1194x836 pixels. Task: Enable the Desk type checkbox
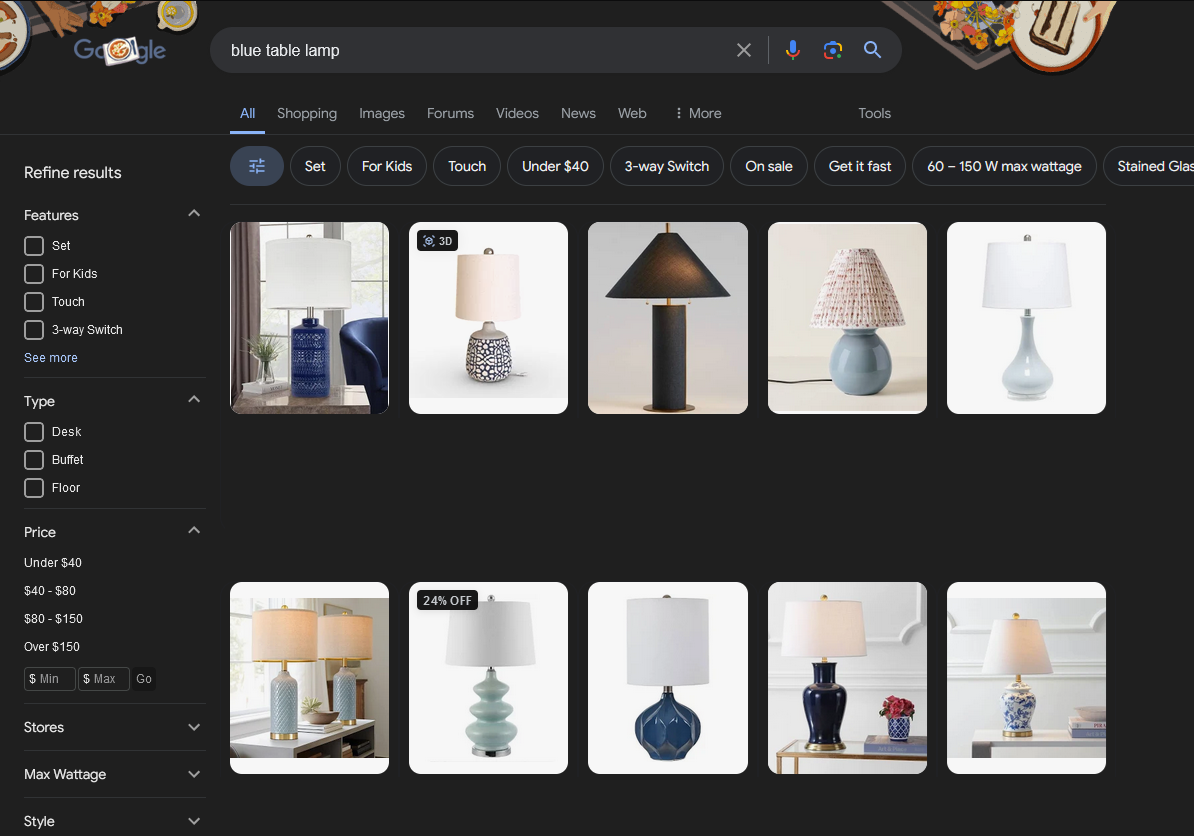tap(34, 432)
